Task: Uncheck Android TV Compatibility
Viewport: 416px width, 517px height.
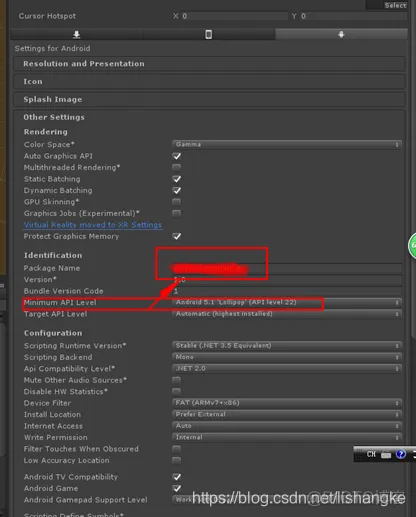Action: point(177,477)
